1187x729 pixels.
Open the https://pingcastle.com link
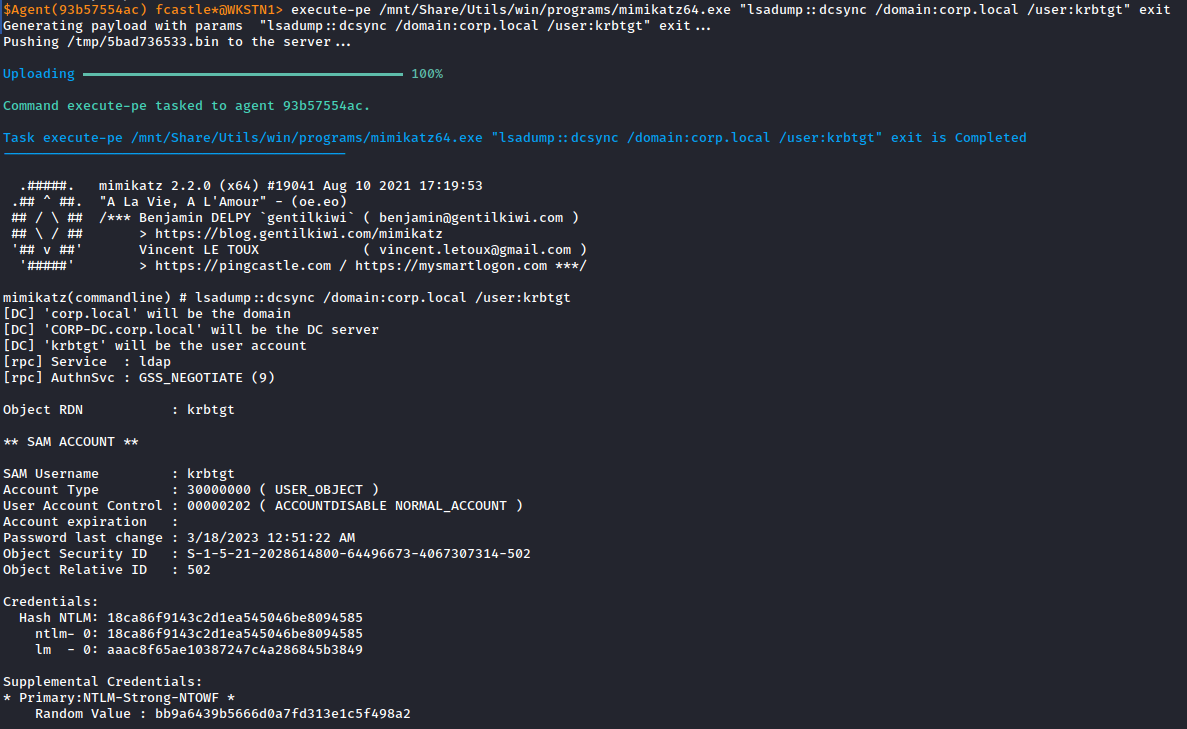pos(243,266)
